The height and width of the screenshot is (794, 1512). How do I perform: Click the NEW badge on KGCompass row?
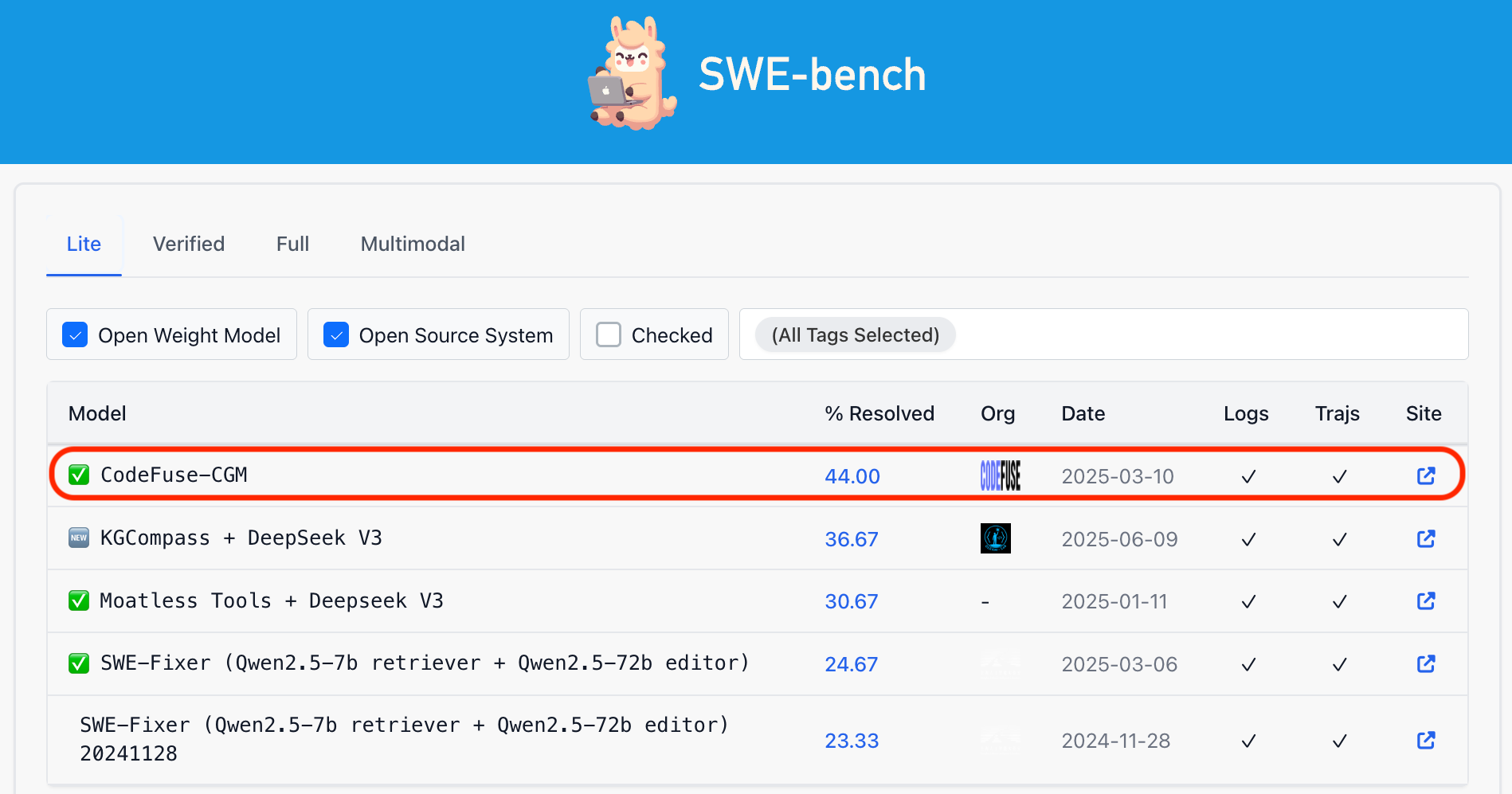coord(78,538)
